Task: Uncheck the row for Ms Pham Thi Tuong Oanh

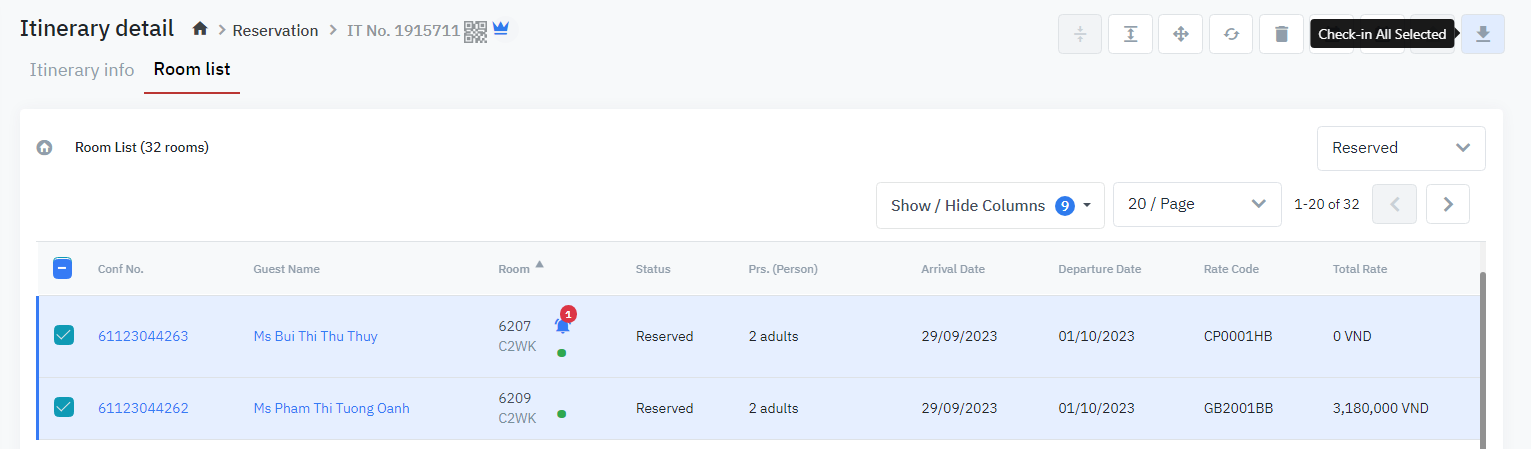Action: 63,408
